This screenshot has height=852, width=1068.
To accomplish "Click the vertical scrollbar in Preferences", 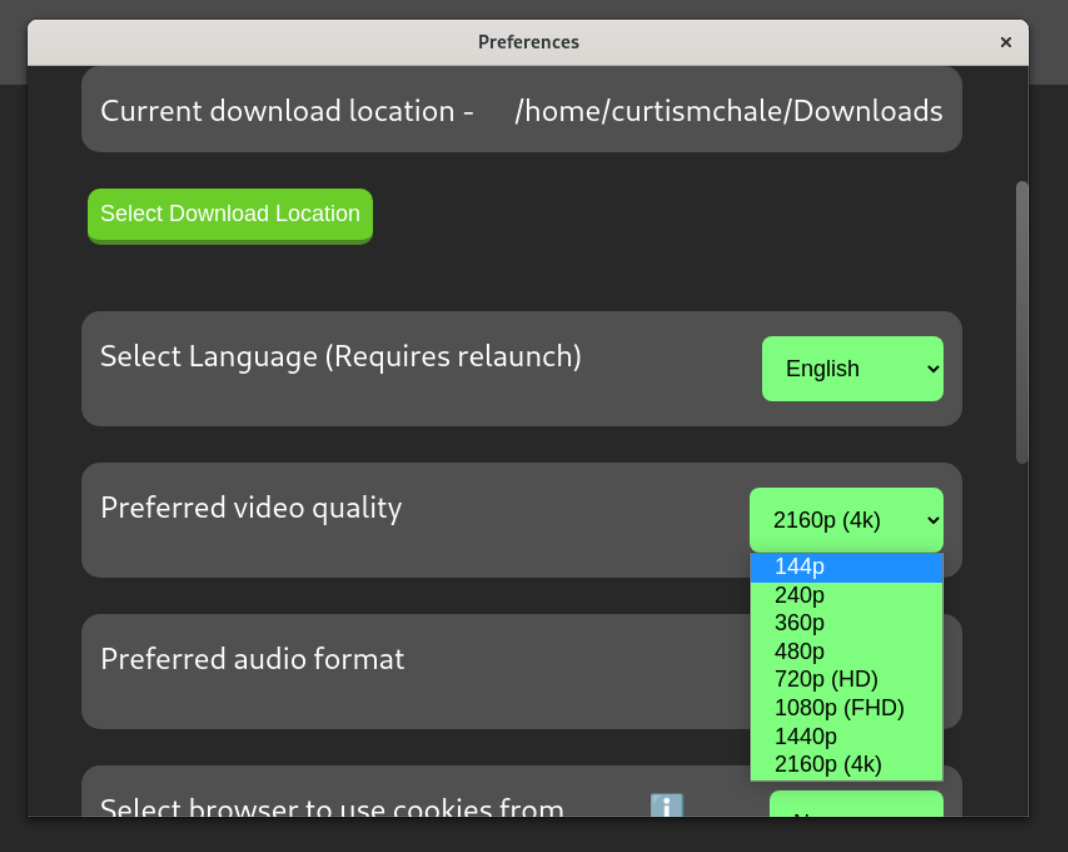I will (x=1021, y=322).
